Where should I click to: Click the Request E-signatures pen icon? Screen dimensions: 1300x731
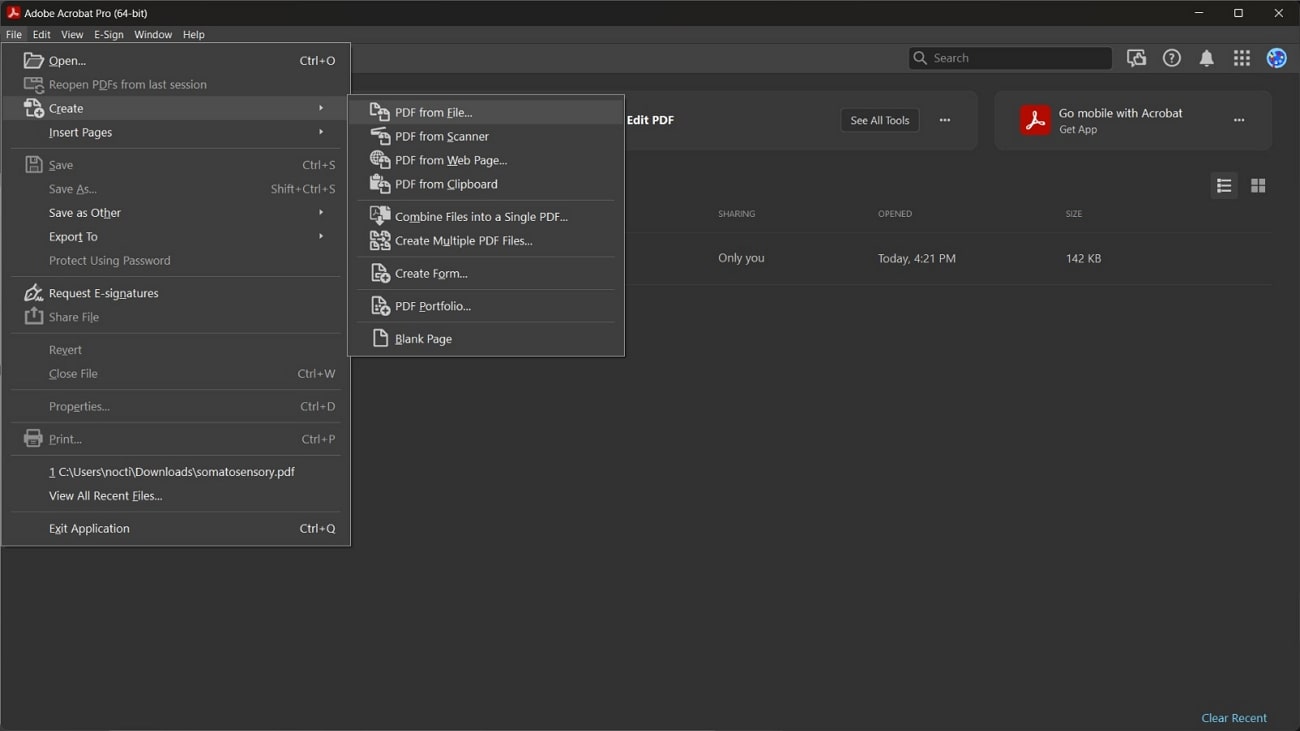point(33,293)
